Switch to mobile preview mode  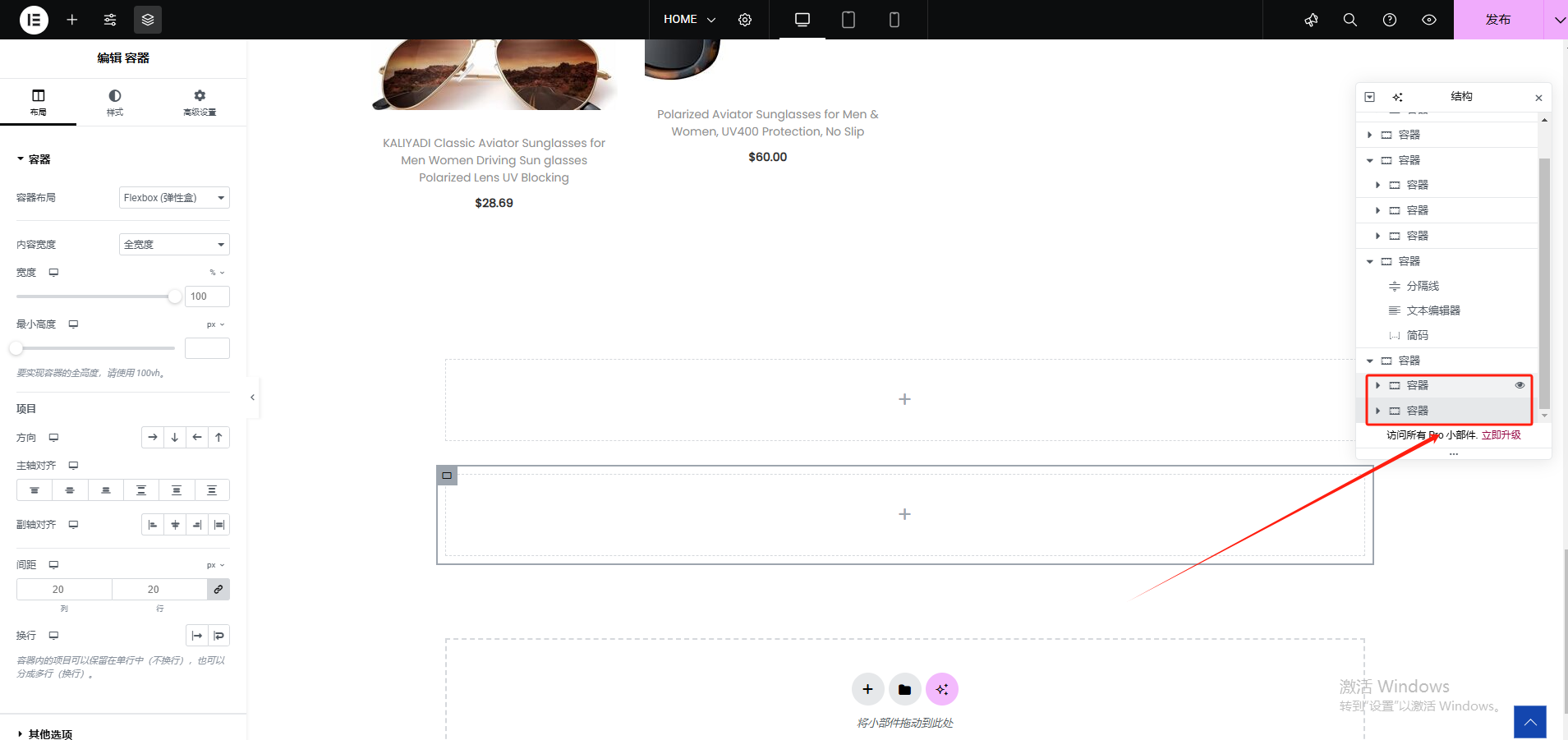tap(894, 20)
